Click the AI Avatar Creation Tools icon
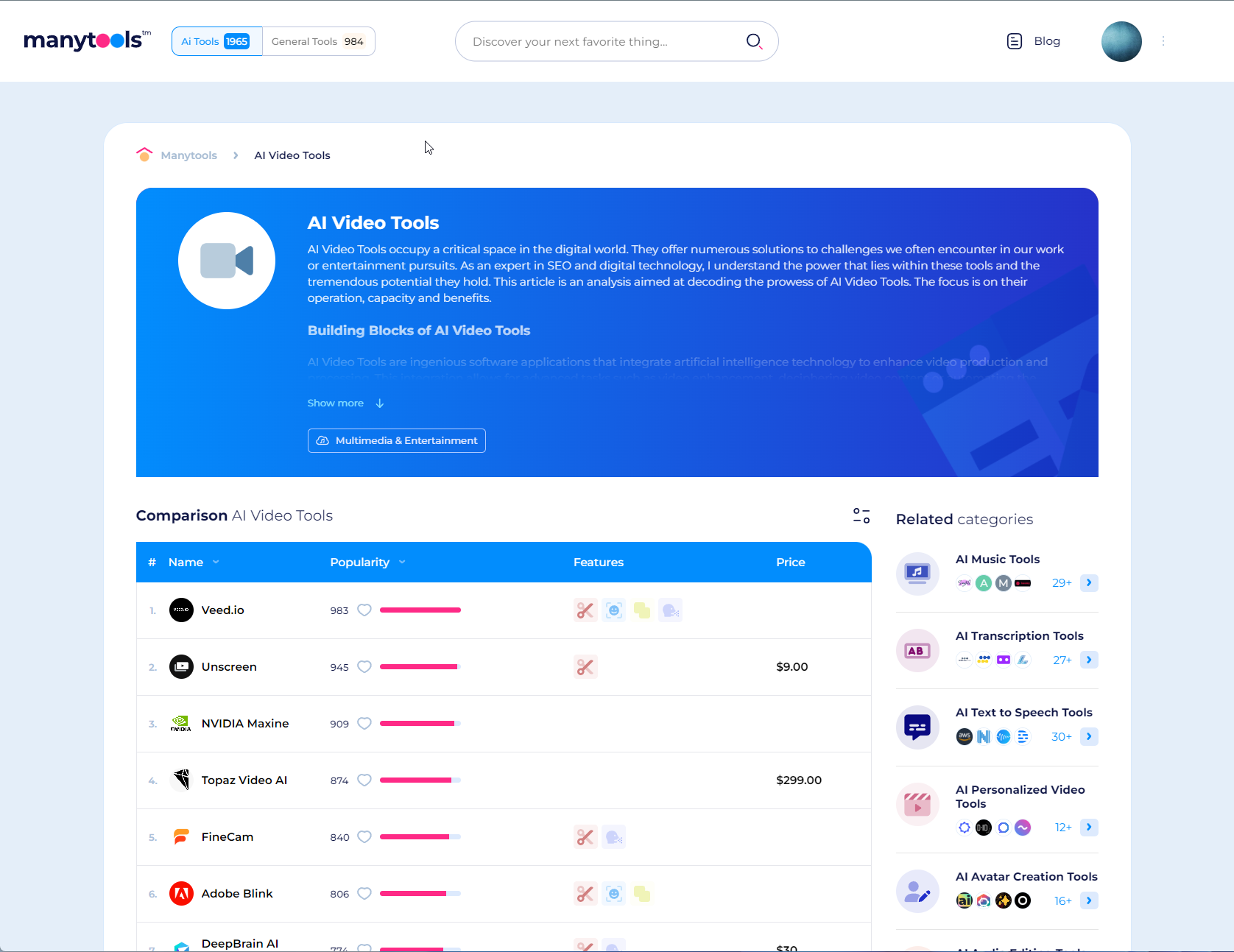The width and height of the screenshot is (1234, 952). 917,892
